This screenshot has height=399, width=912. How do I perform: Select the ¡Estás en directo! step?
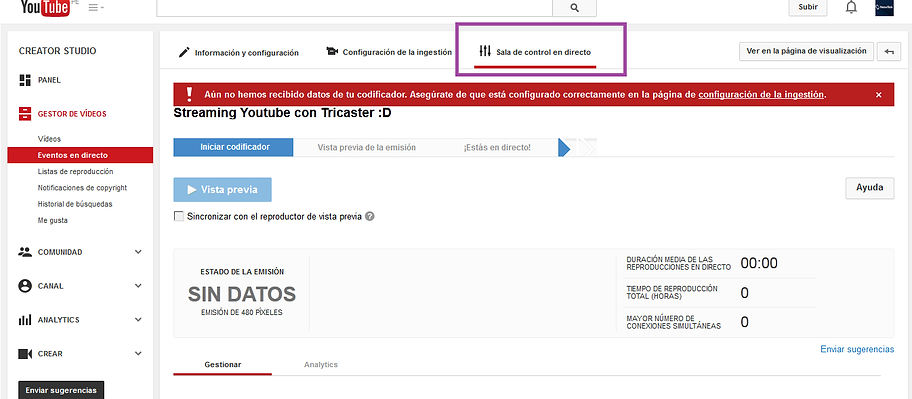(497, 148)
